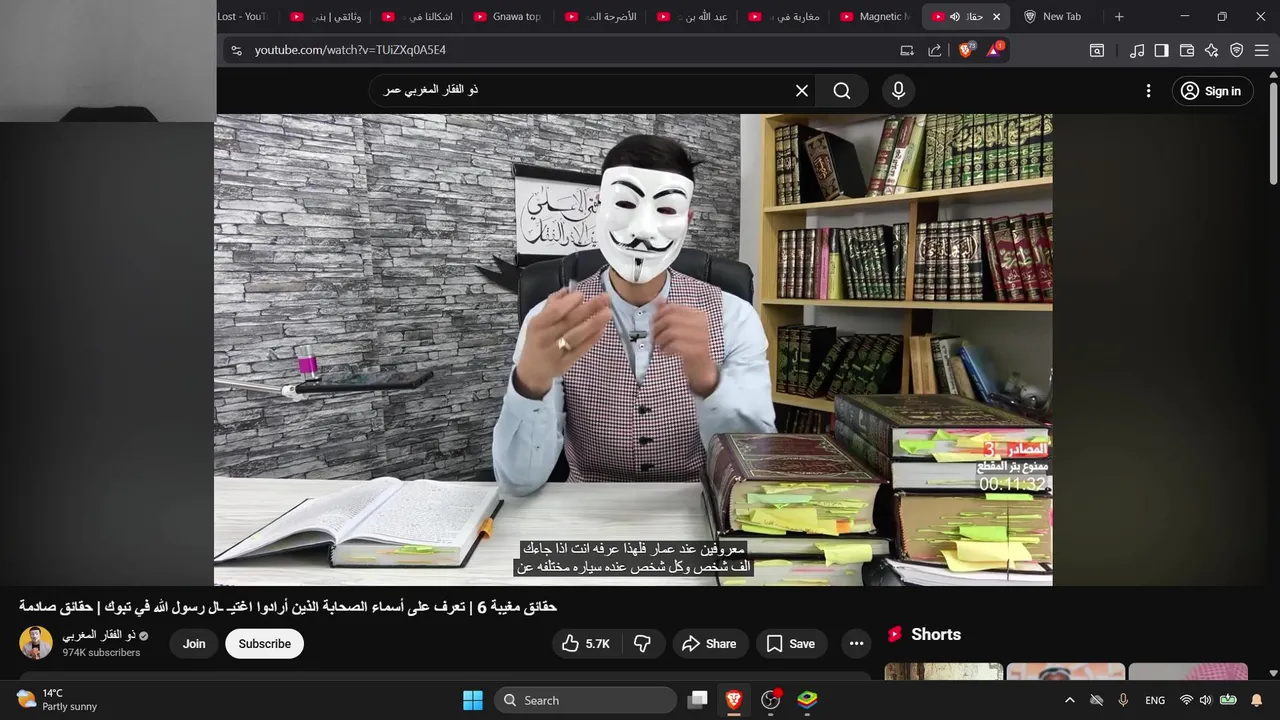Open Brave Shields lion icon

[x=966, y=50]
